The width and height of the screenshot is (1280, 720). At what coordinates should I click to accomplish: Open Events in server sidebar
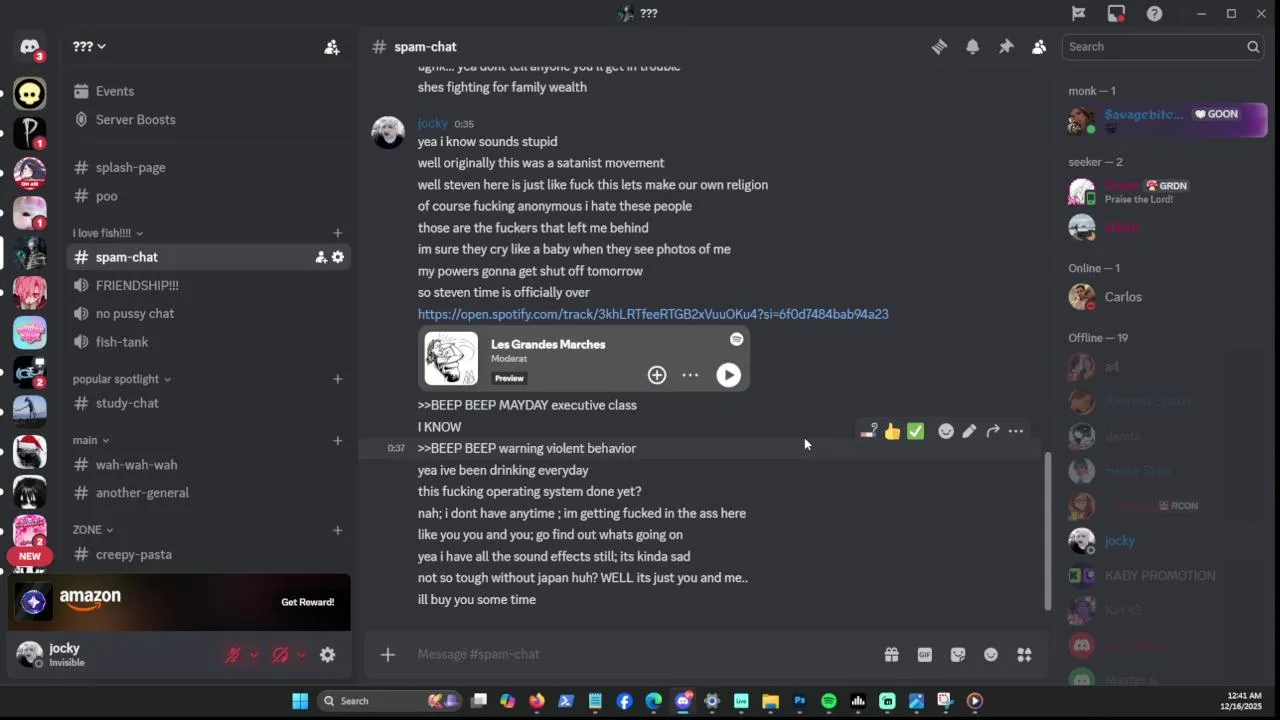tap(208, 91)
